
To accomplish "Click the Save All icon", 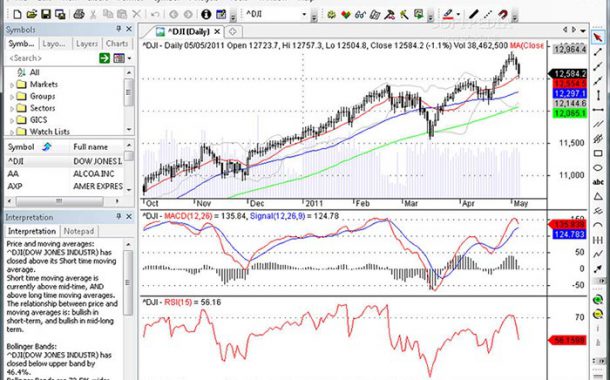I will coord(60,15).
